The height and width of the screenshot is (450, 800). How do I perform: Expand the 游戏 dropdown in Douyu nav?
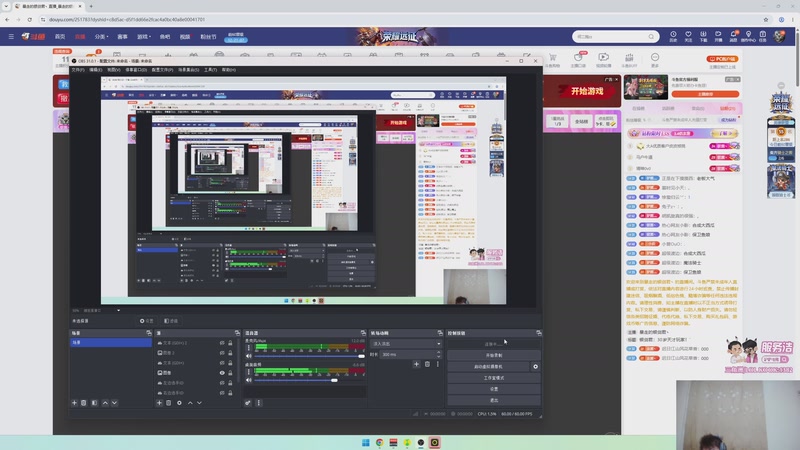[143, 37]
